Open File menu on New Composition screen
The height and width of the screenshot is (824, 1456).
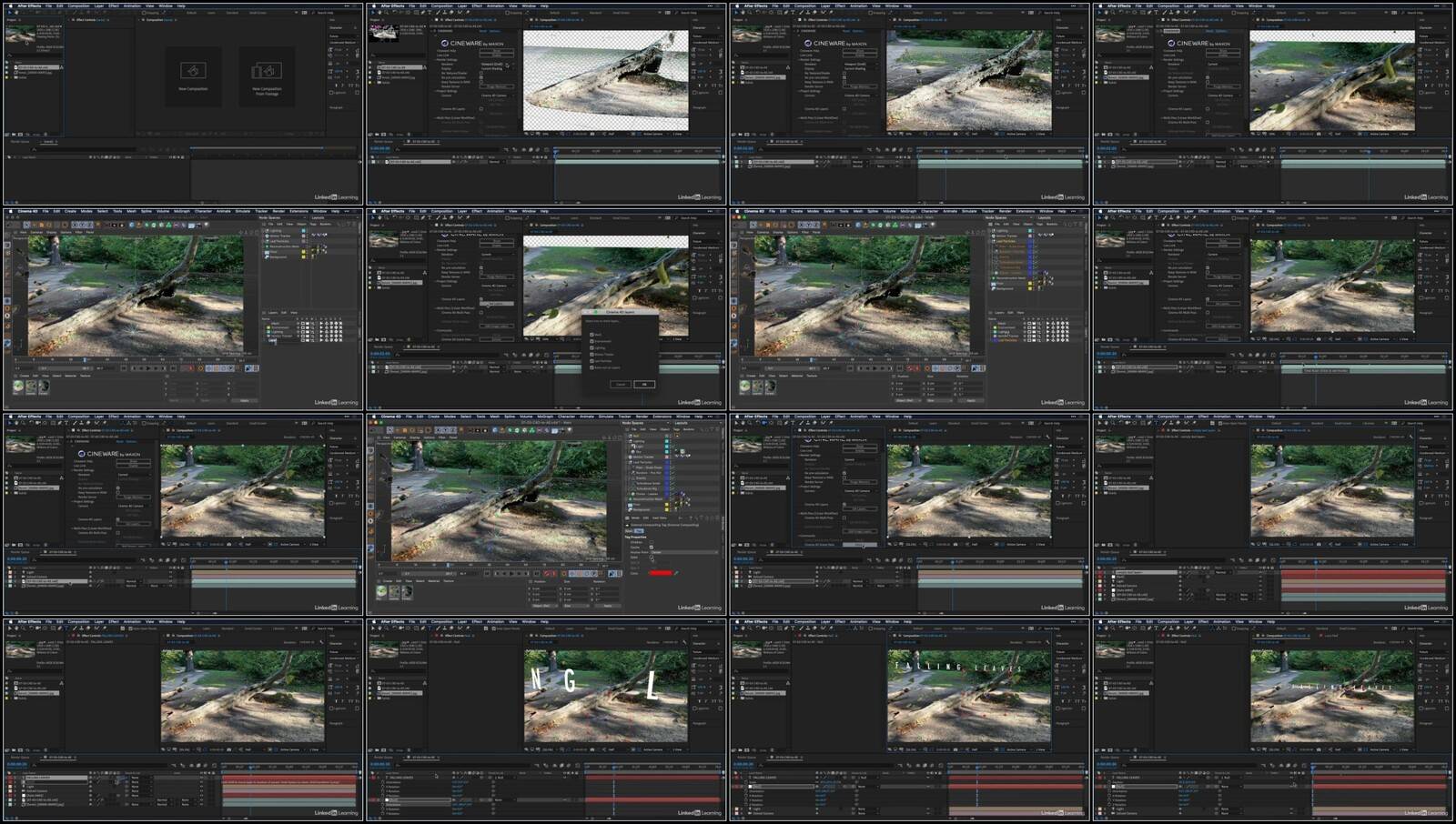click(x=49, y=5)
